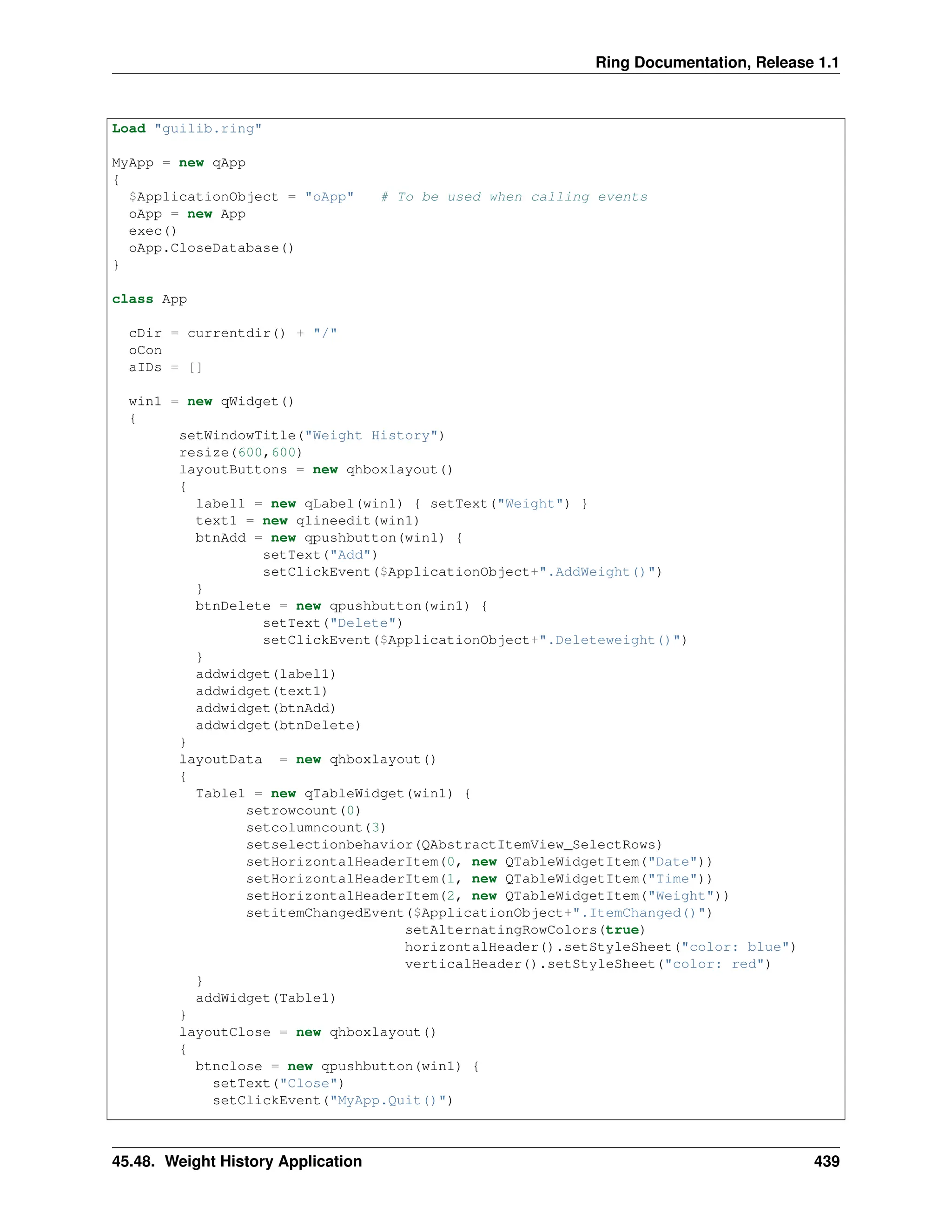Click the 'addwidget(text1)' line
Image resolution: width=952 pixels, height=1232 pixels.
pyautogui.click(x=262, y=692)
